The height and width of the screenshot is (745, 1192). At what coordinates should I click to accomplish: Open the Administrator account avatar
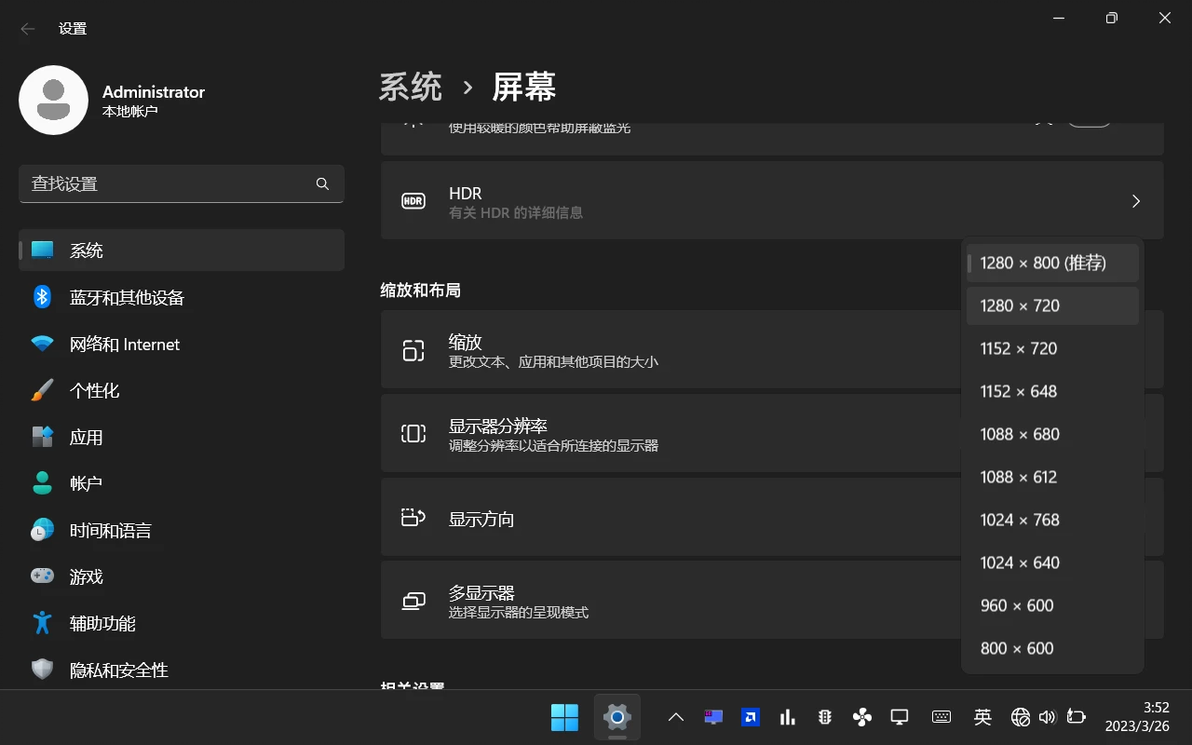pyautogui.click(x=53, y=100)
